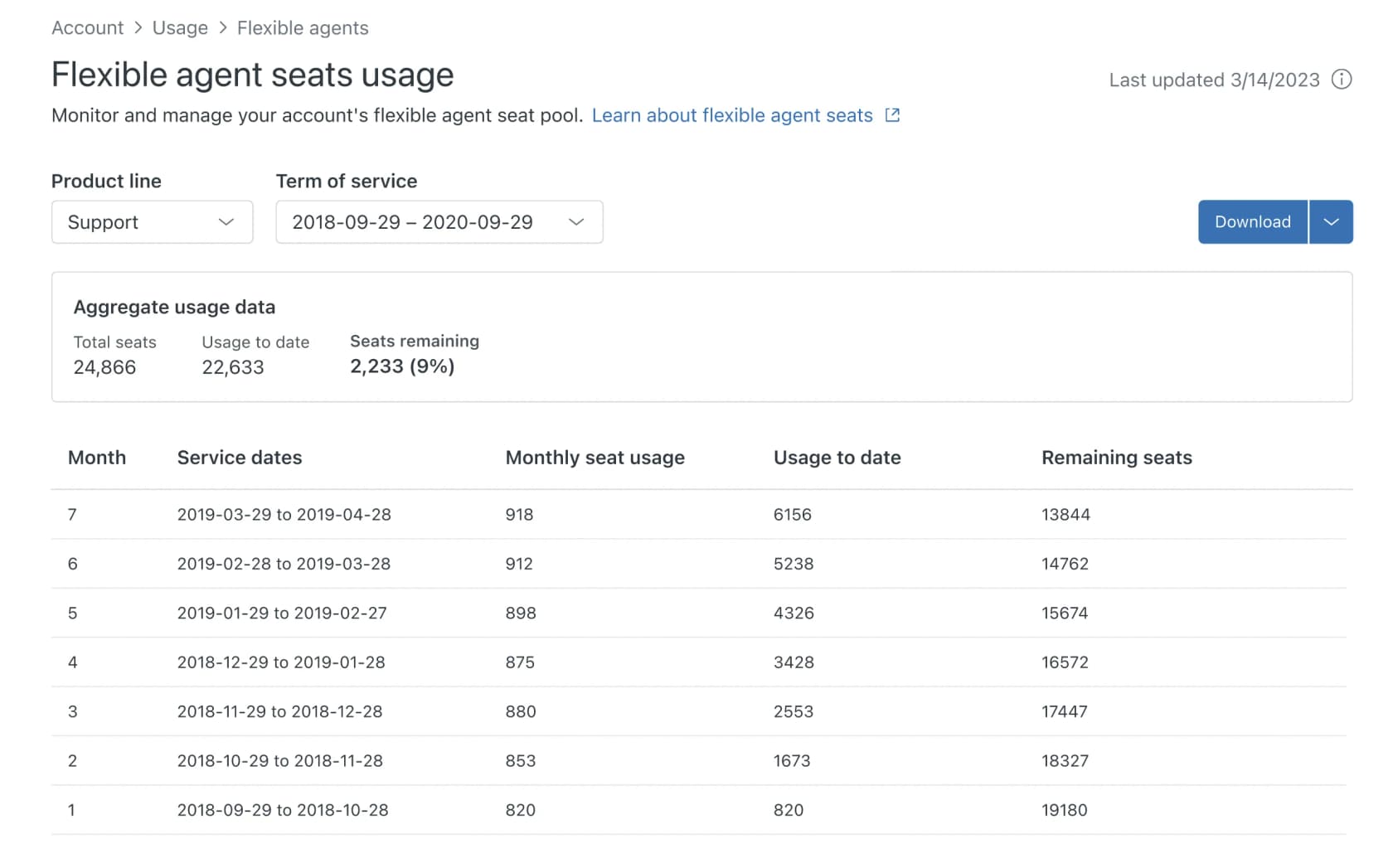Click usage to date value 4326
1393x868 pixels.
794,613
